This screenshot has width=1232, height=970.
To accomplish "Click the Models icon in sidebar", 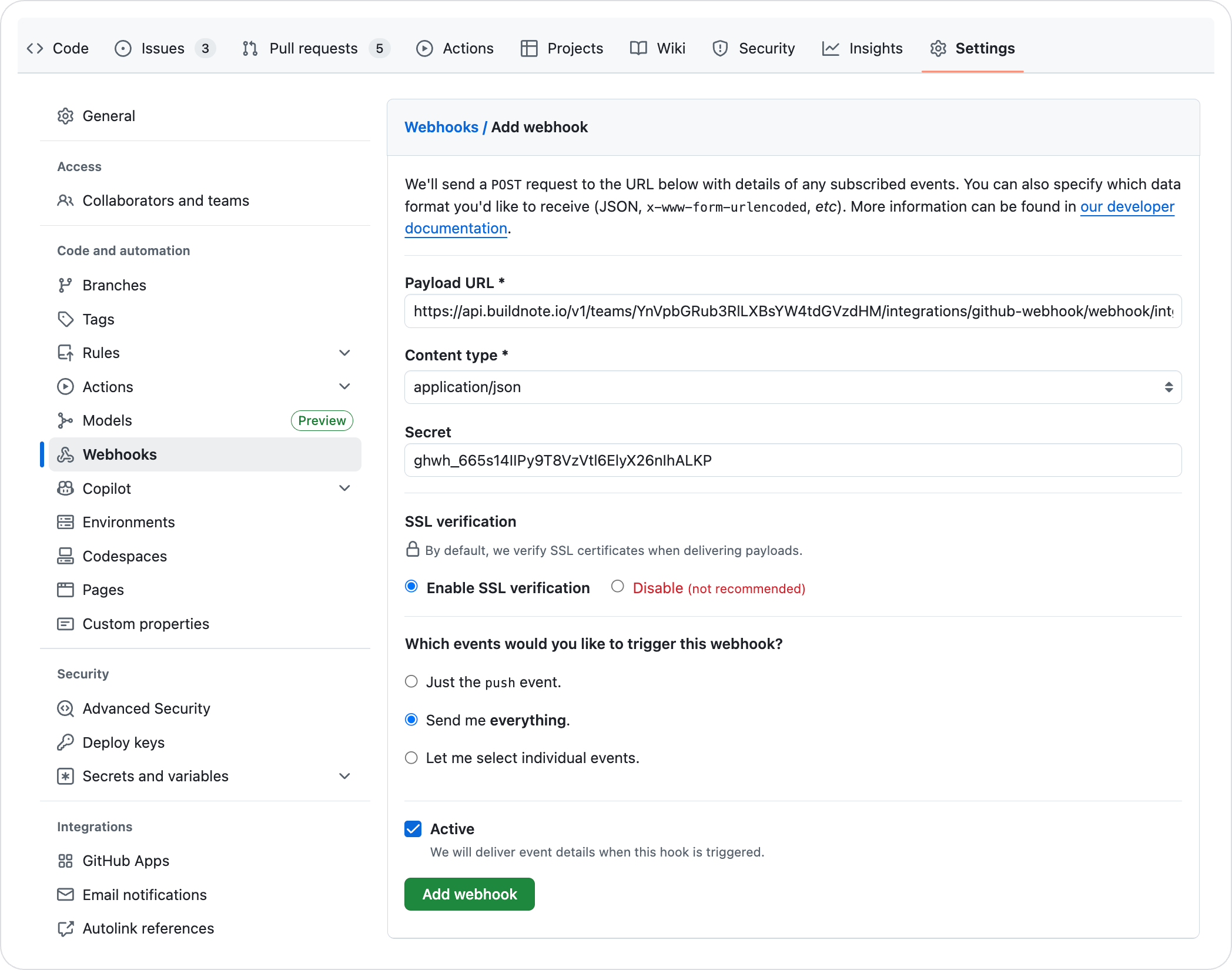I will coord(65,420).
